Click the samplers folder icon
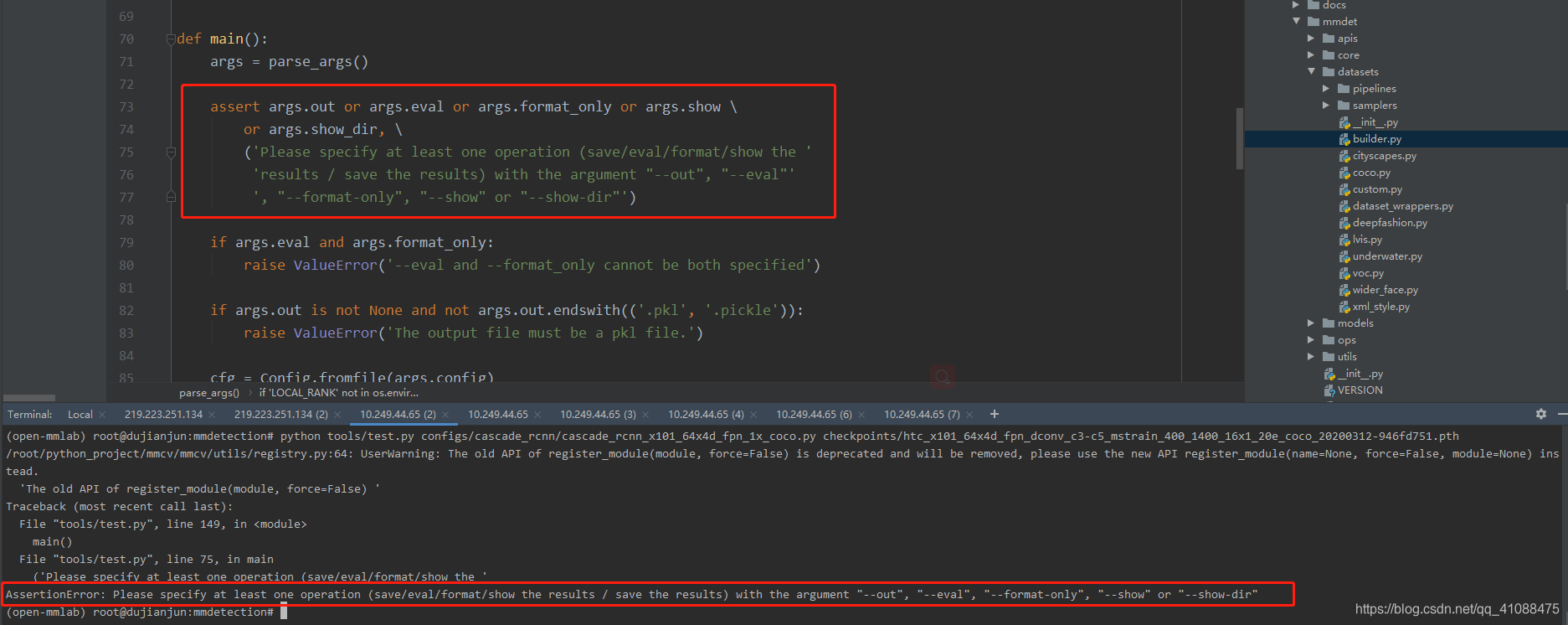Screen dimensions: 1568x625 [1344, 106]
